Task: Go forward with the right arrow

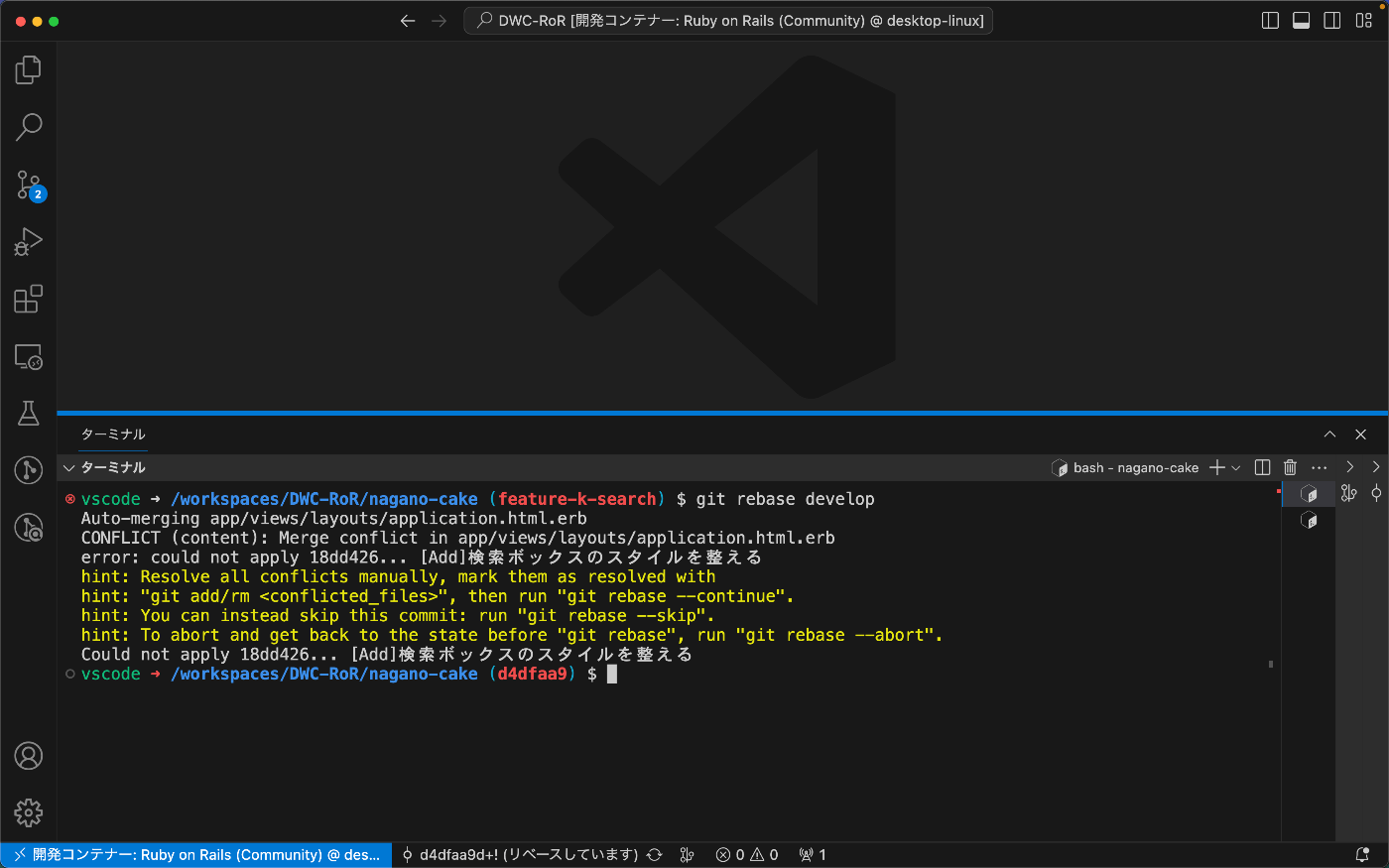Action: coord(440,21)
